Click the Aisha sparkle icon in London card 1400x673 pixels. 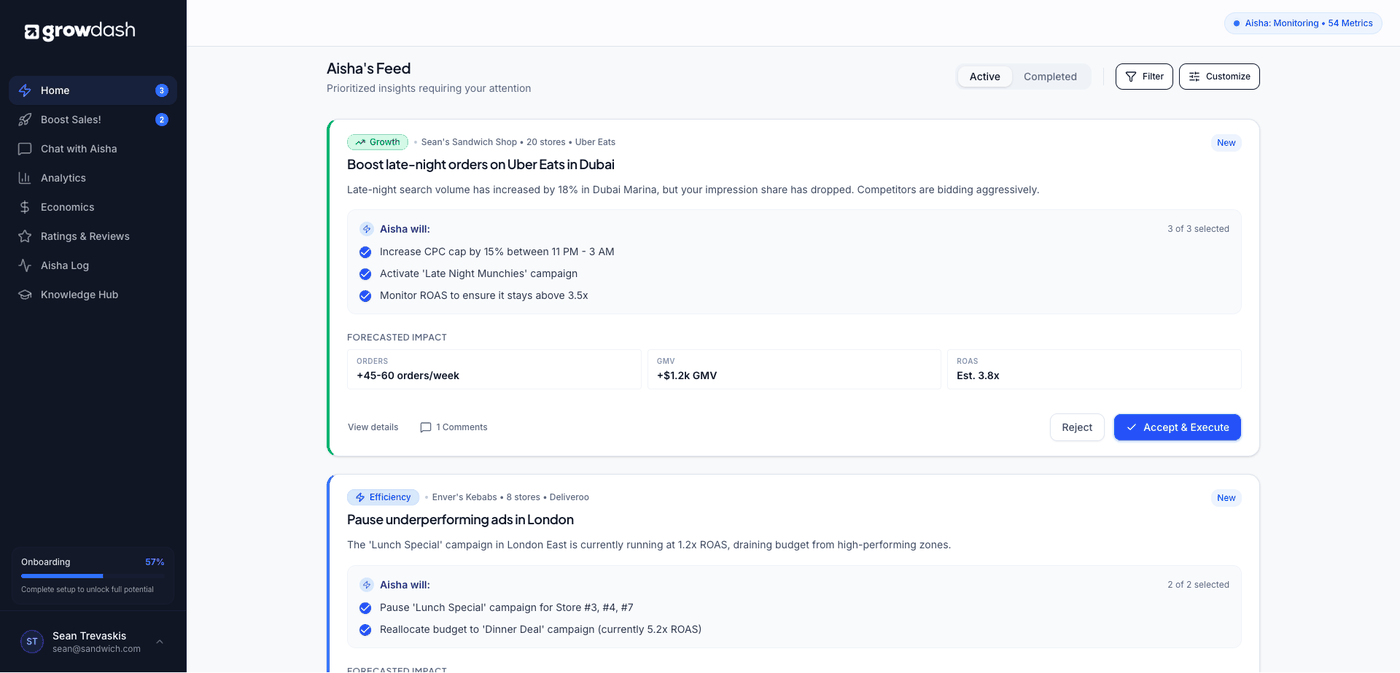(x=366, y=584)
